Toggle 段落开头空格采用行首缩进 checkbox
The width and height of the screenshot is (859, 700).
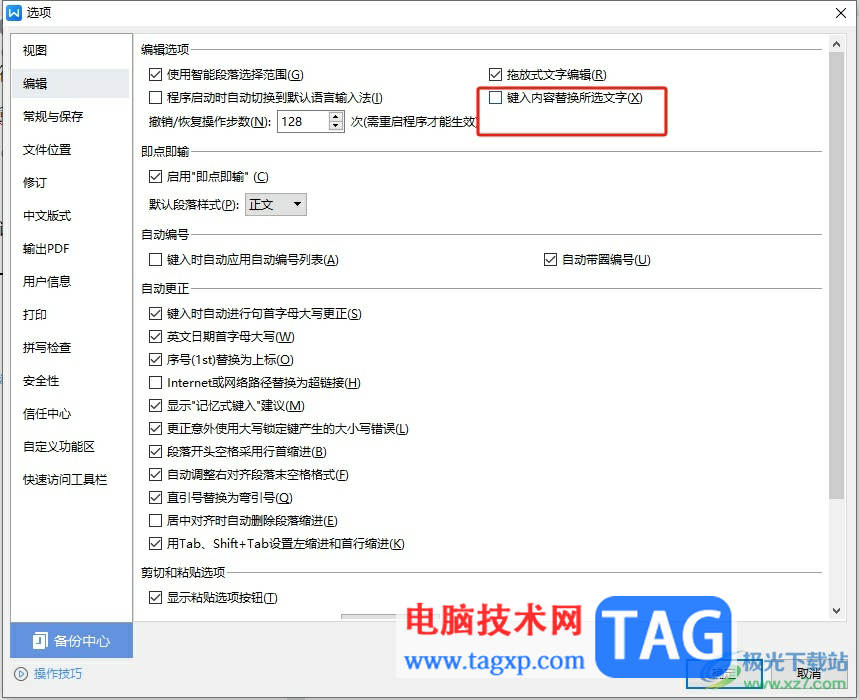coord(156,451)
